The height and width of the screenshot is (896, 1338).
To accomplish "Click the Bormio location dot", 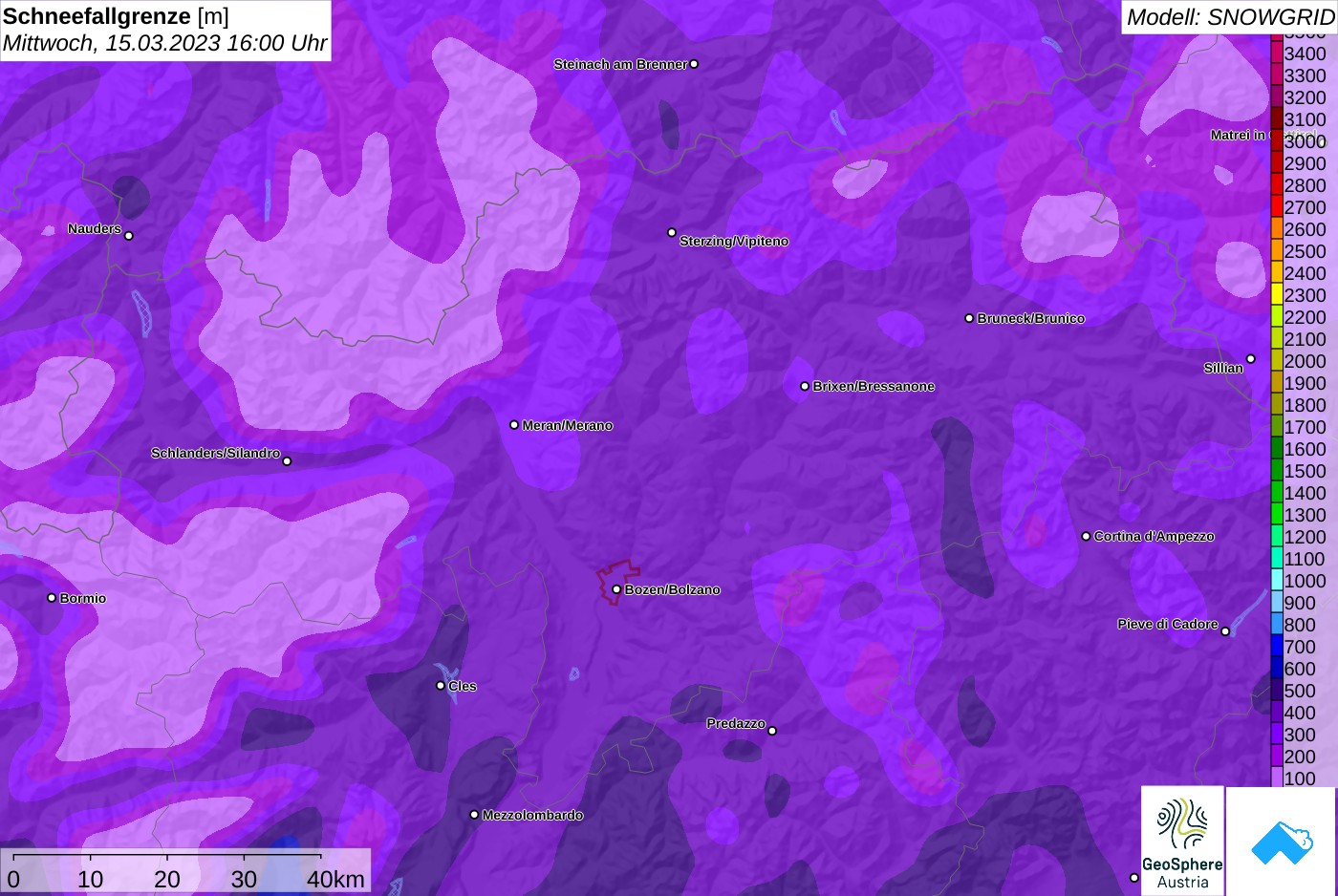I will click(x=52, y=598).
